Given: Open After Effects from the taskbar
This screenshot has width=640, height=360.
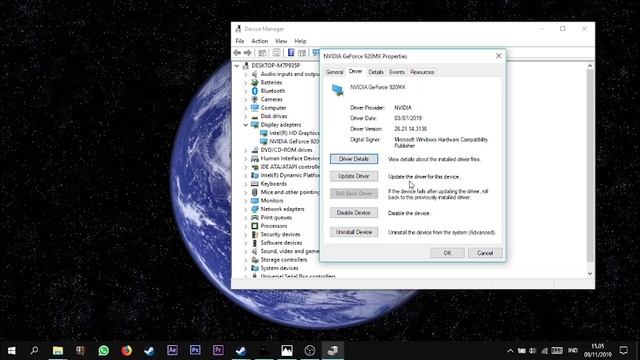Looking at the screenshot, I should 172,350.
